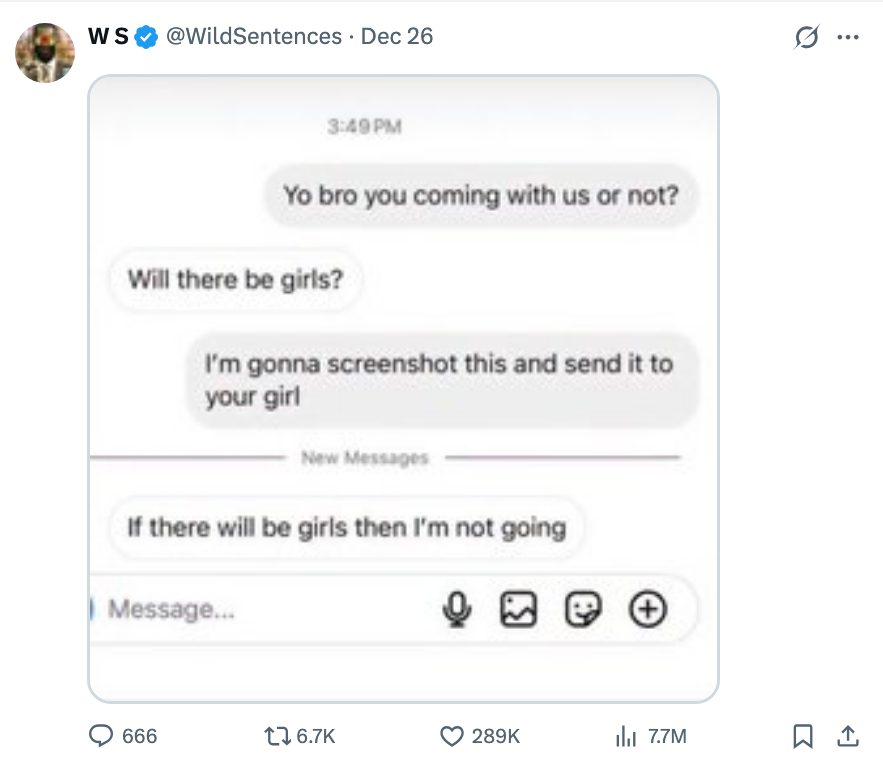Viewport: 883px width, 768px height.
Task: Click the photo icon in the message bar
Action: click(x=521, y=608)
